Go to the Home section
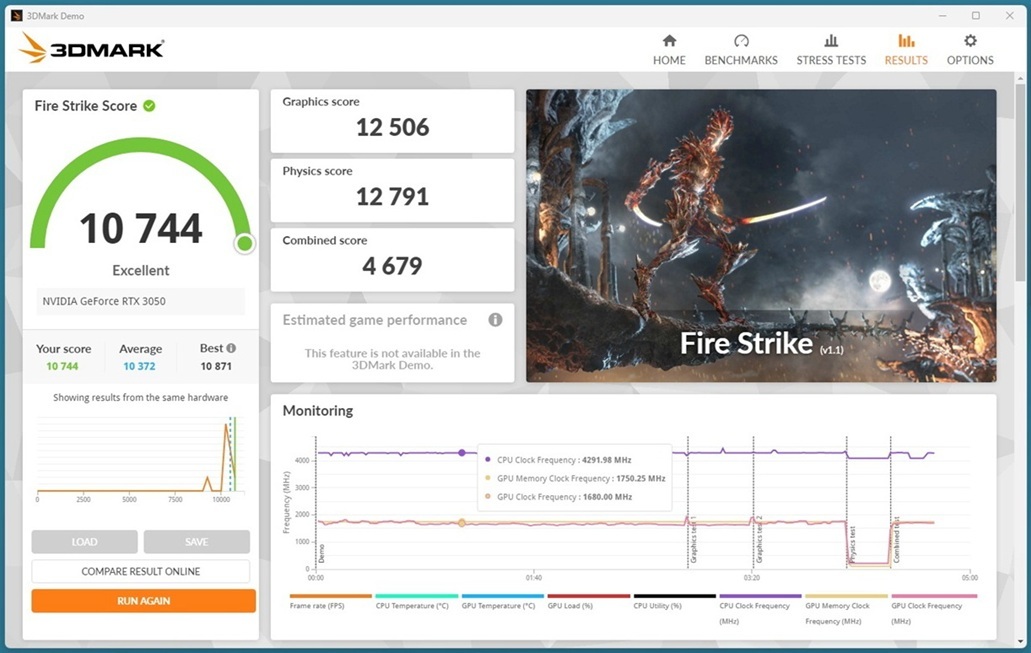The height and width of the screenshot is (653, 1031). [669, 49]
